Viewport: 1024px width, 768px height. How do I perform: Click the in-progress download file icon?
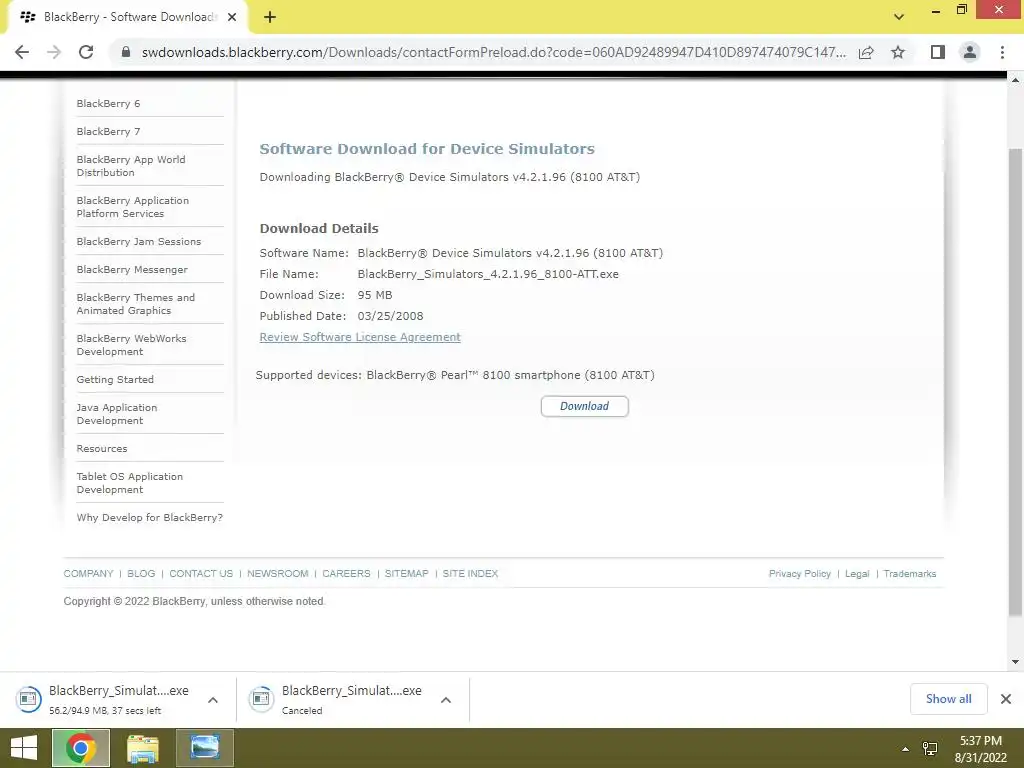click(x=28, y=699)
